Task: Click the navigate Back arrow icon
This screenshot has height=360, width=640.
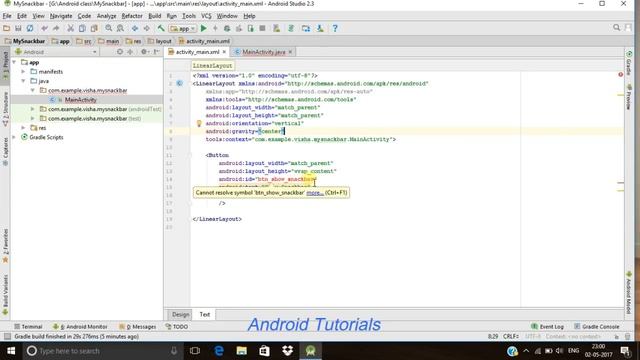Action: coord(135,29)
